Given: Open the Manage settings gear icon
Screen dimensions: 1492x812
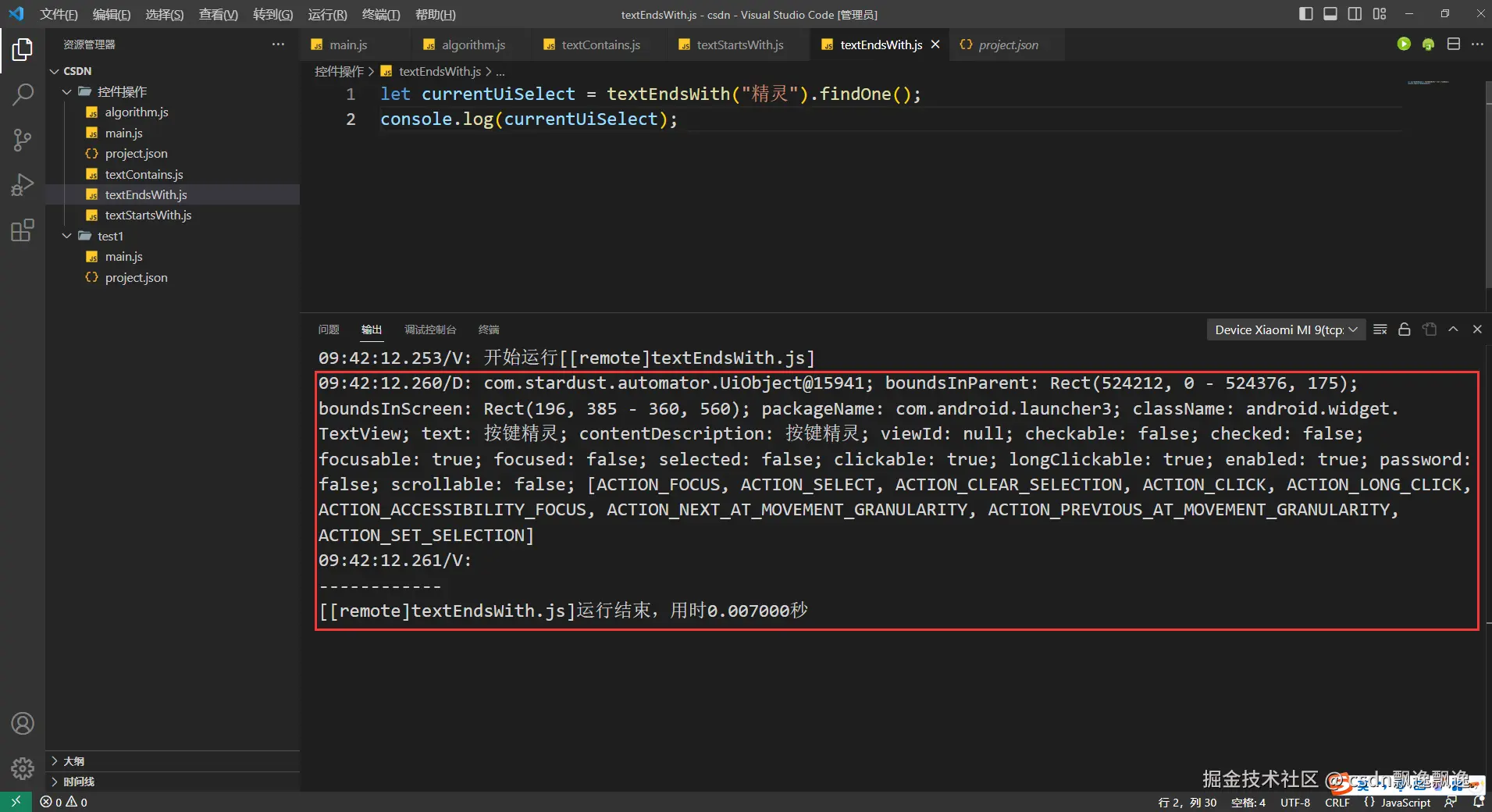Looking at the screenshot, I should coord(23,769).
